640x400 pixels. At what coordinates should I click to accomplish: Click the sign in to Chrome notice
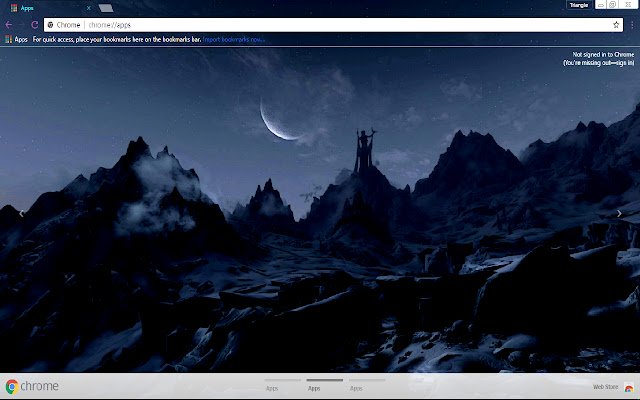[599, 59]
